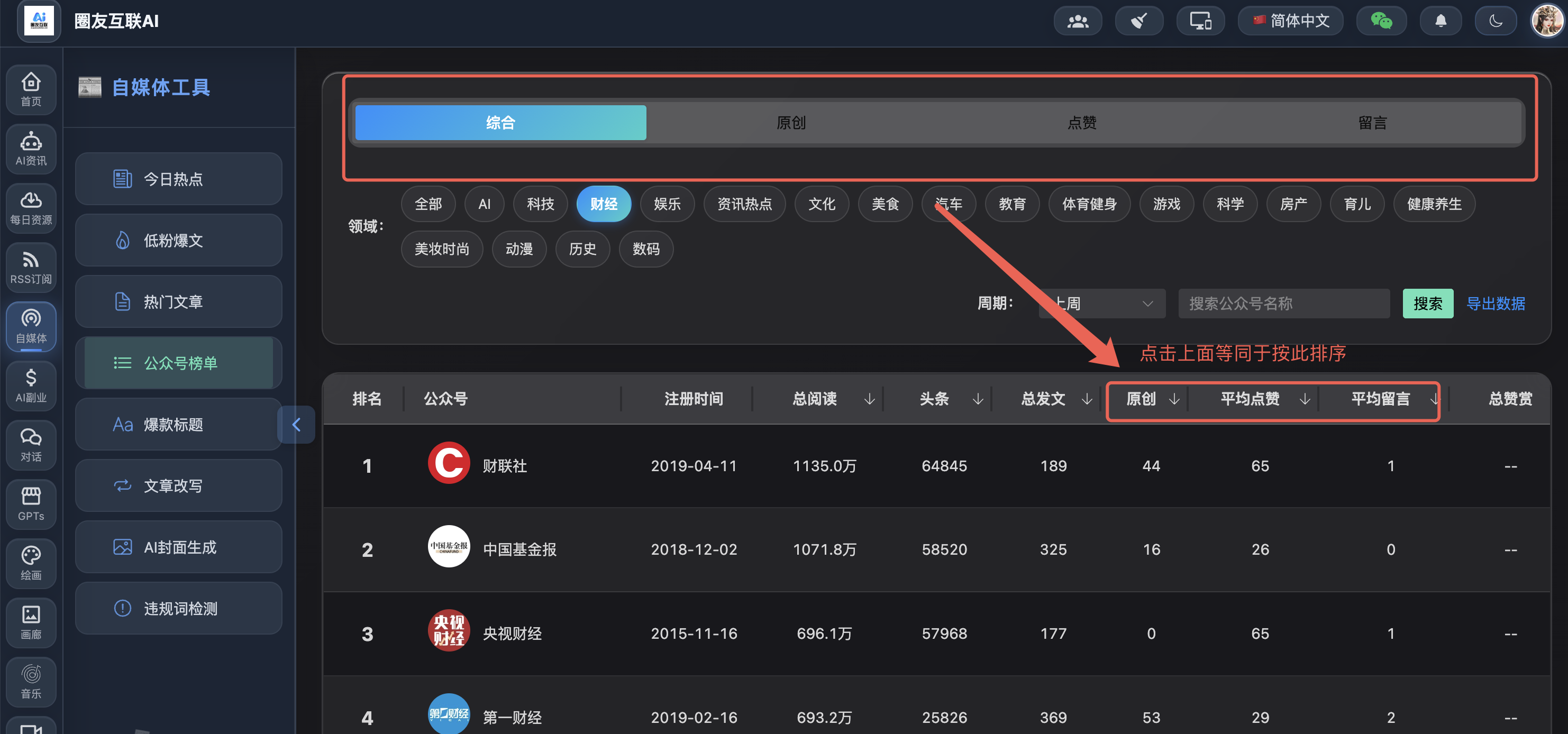This screenshot has height=734, width=1568.
Task: Click the 导出数据 link
Action: pos(1495,303)
